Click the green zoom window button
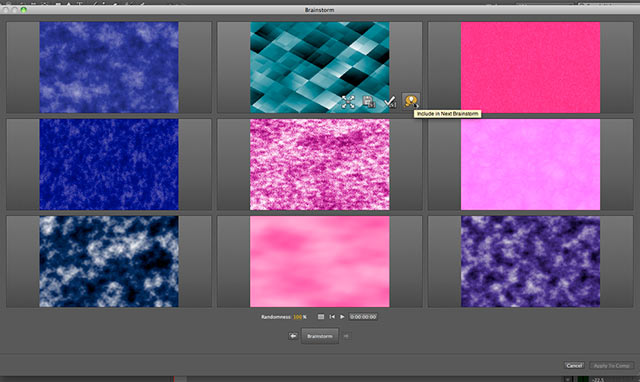This screenshot has height=382, width=640. [x=23, y=9]
